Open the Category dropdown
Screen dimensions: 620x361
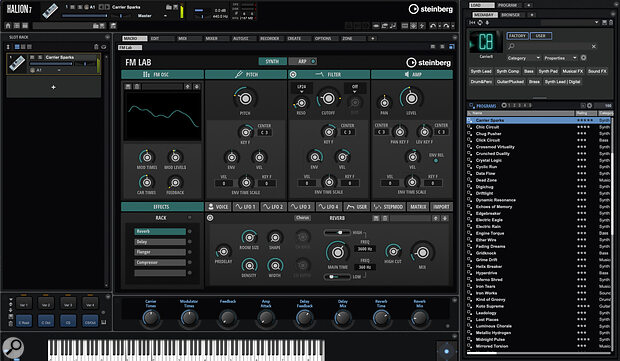pyautogui.click(x=524, y=58)
